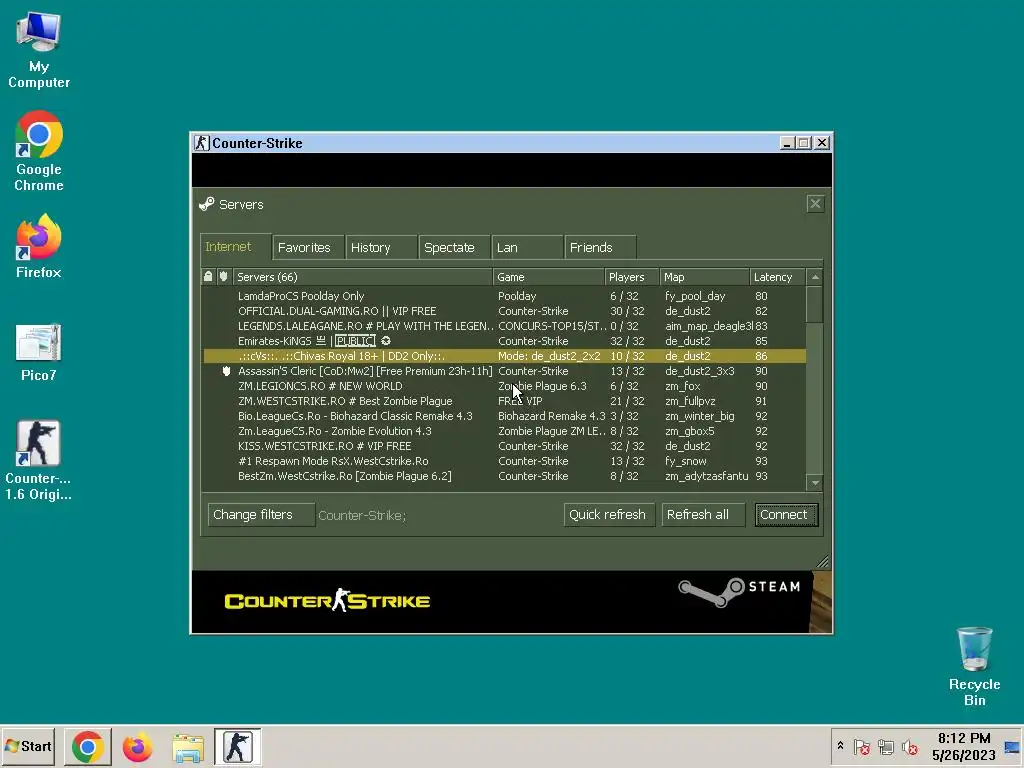Switch to the Lan tab
The image size is (1024, 768).
click(x=528, y=248)
